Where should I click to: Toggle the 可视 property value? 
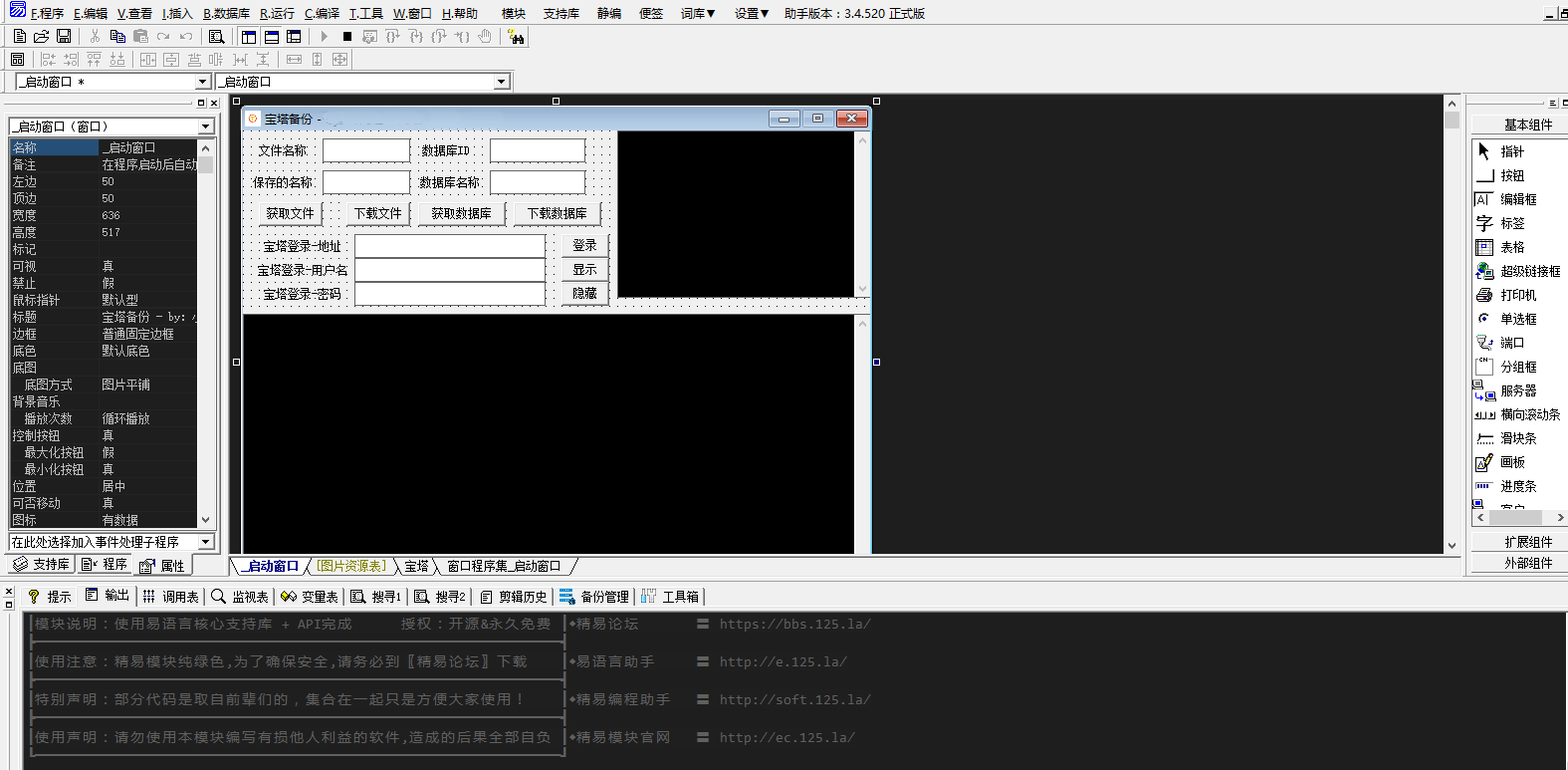click(147, 266)
